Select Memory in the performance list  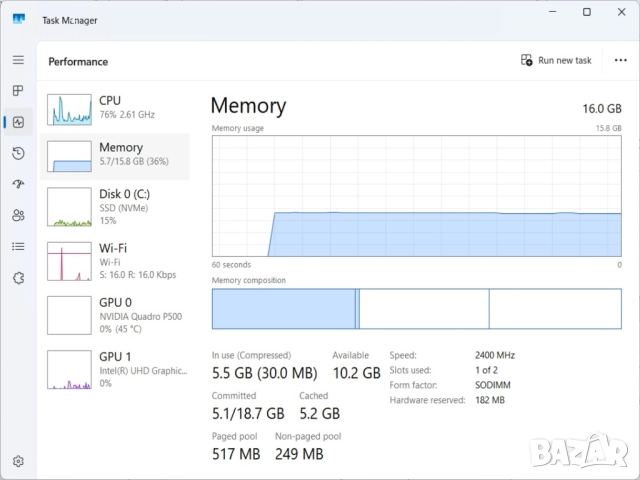[x=115, y=155]
